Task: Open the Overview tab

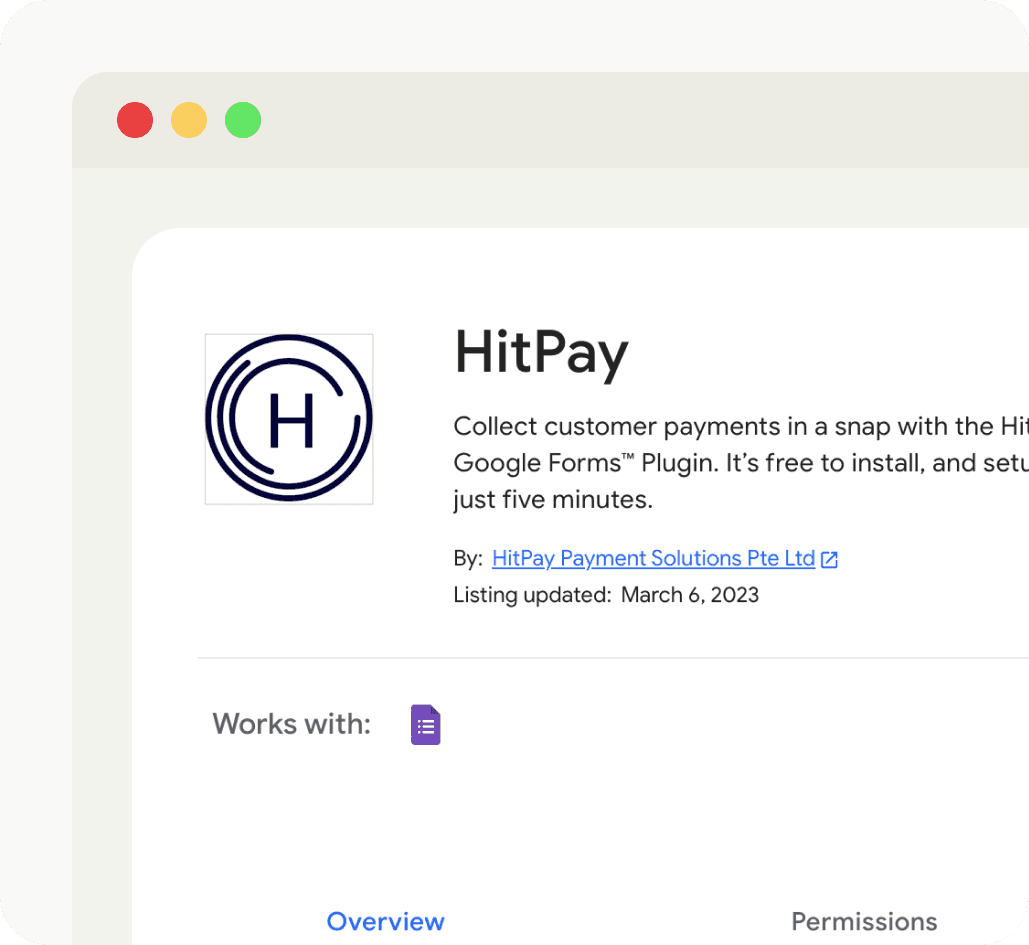Action: click(386, 921)
